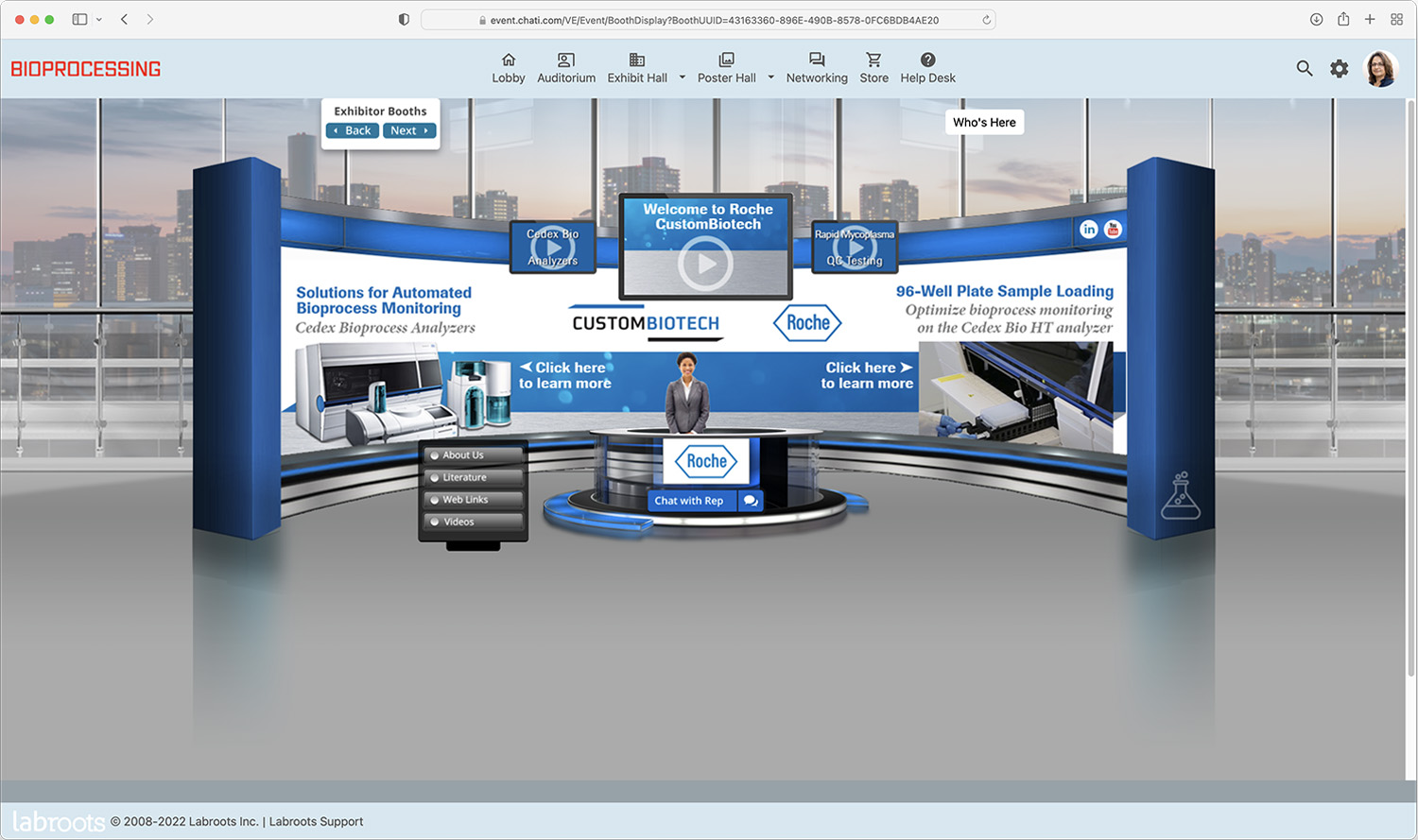Open Safari downloads via the arrow icon

point(1316,19)
